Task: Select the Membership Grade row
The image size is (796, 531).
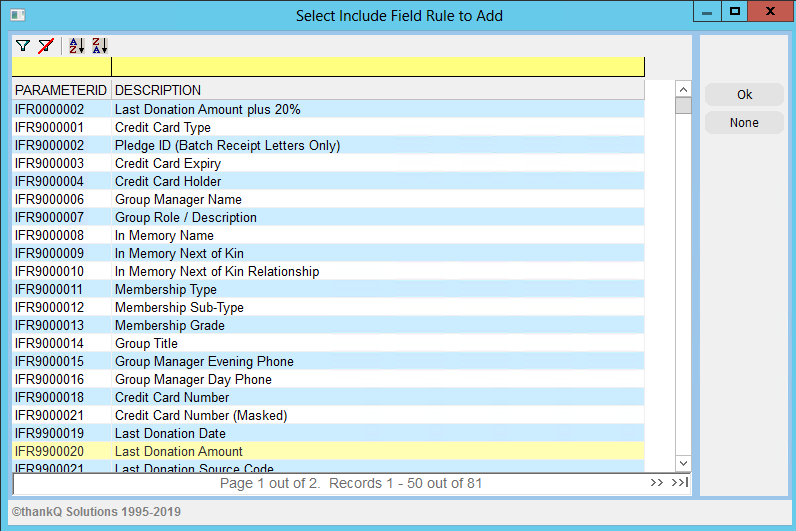Action: pos(328,325)
